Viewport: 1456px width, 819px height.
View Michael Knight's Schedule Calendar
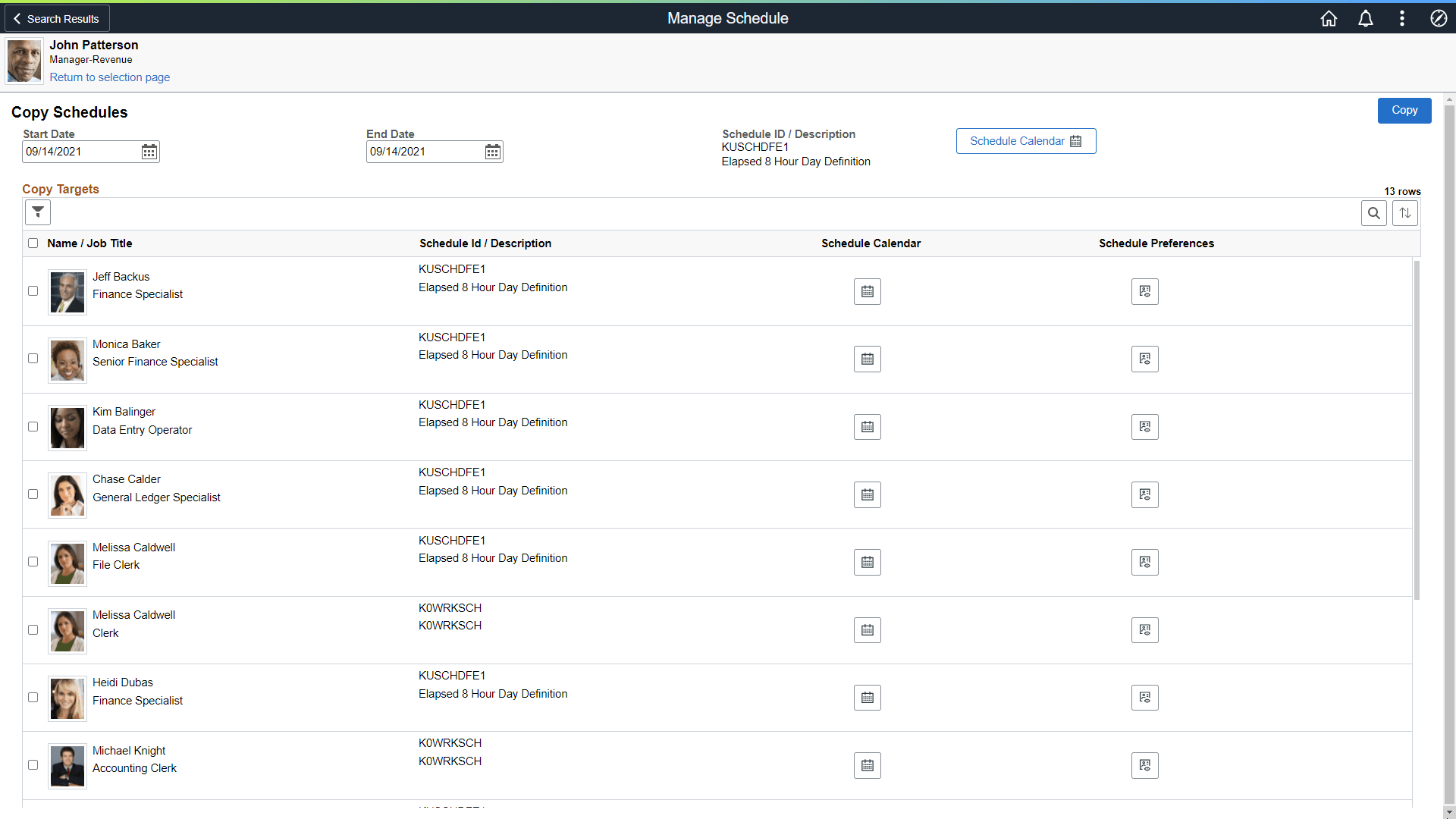tap(867, 765)
